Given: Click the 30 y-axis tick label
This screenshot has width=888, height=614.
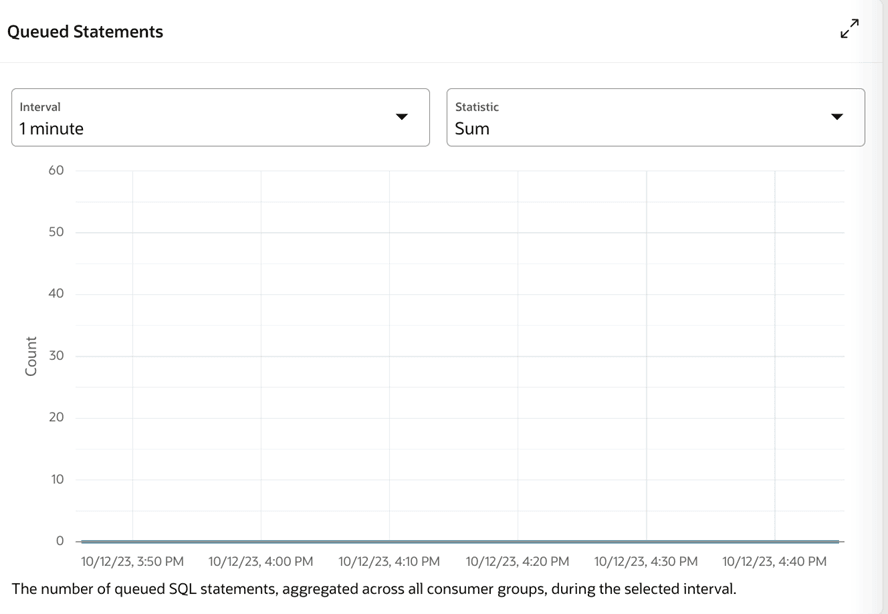Looking at the screenshot, I should 56,355.
